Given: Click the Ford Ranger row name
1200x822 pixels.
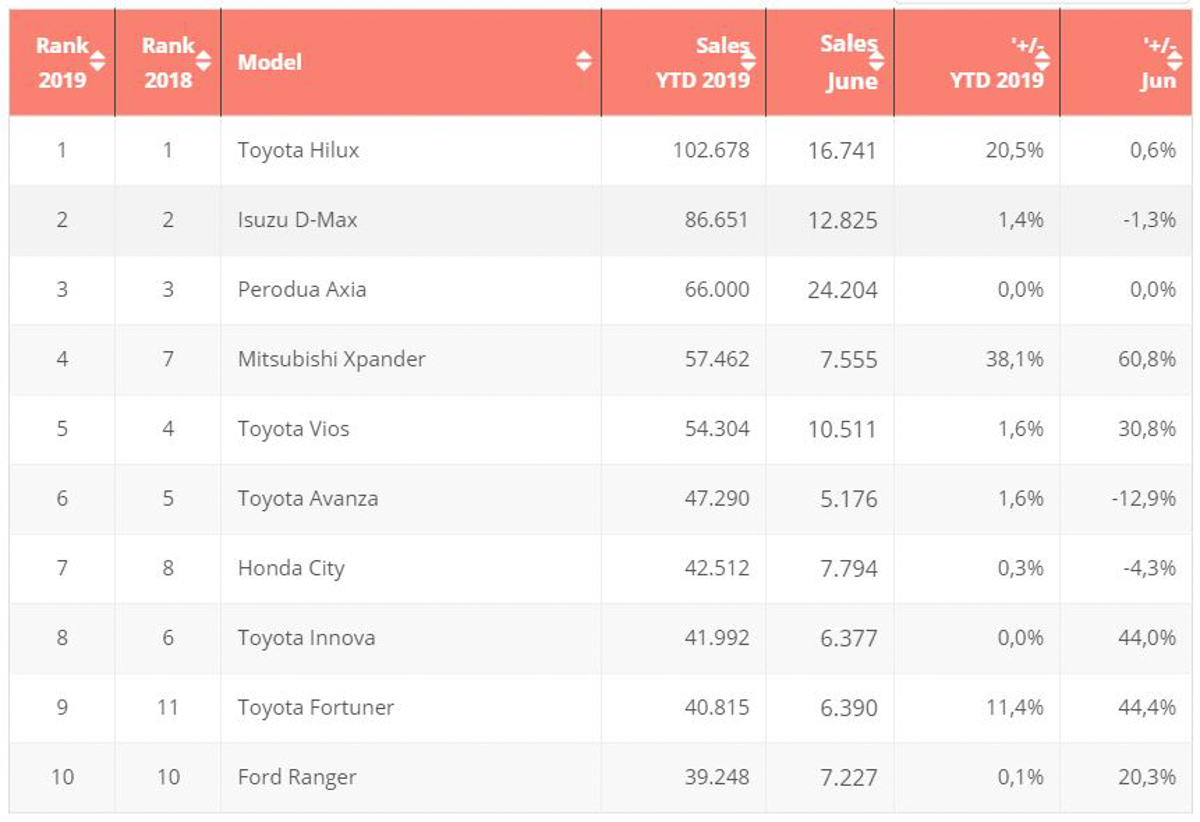Looking at the screenshot, I should coord(297,776).
